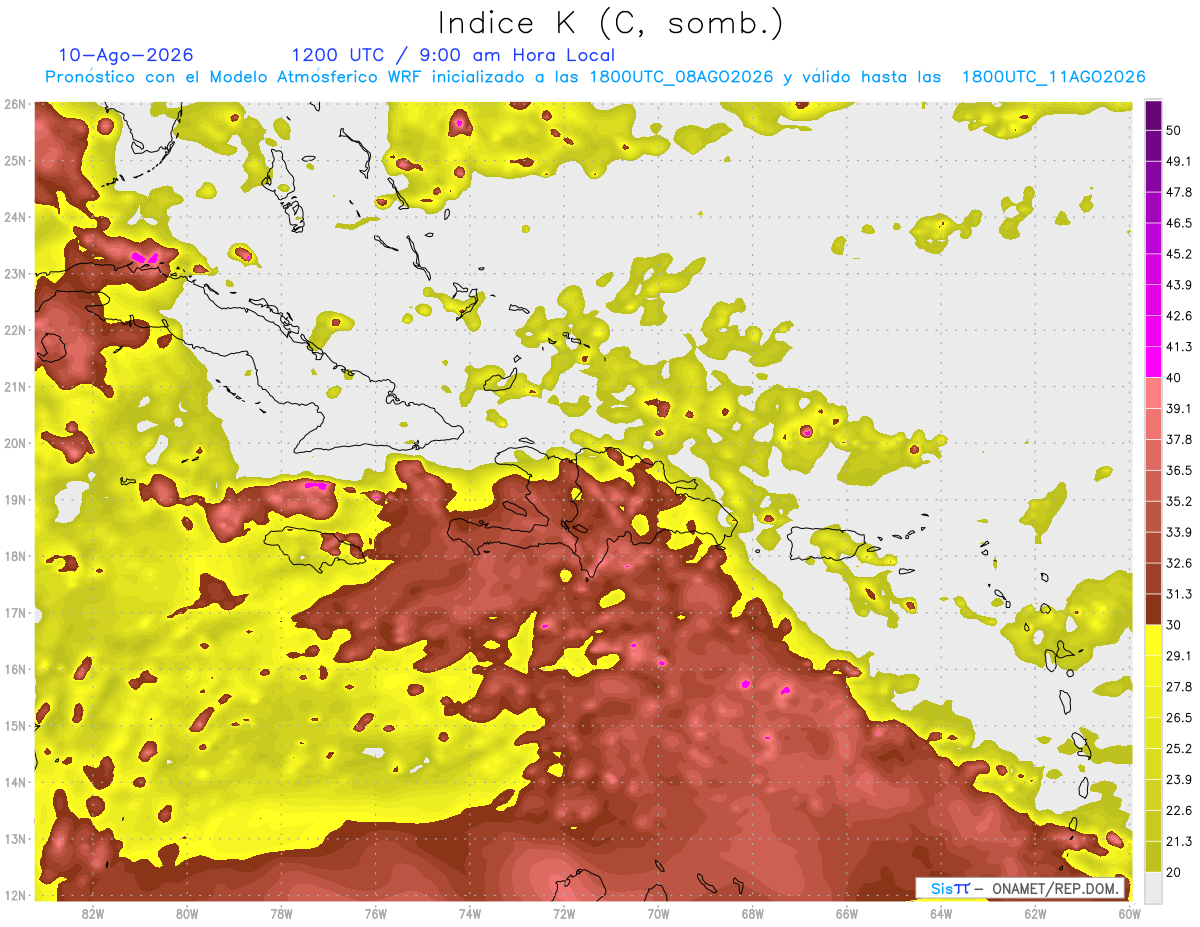This screenshot has width=1200, height=927.
Task: Select the gray color bar segment below 20
Action: pyautogui.click(x=1153, y=887)
